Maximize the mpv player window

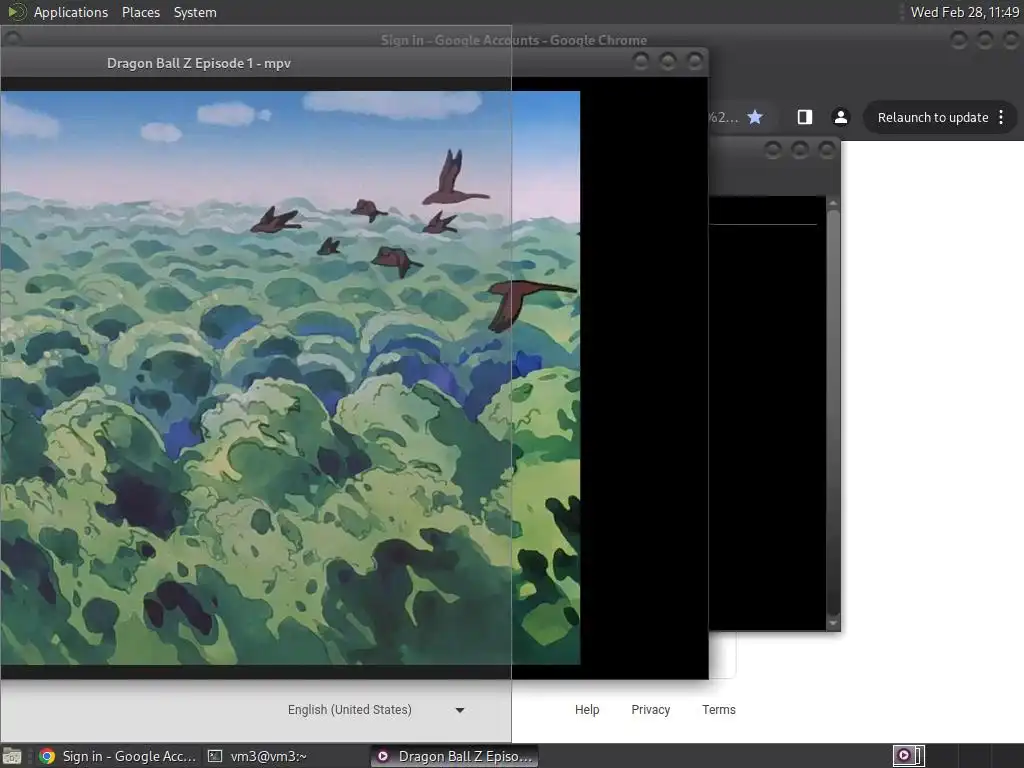tap(667, 61)
